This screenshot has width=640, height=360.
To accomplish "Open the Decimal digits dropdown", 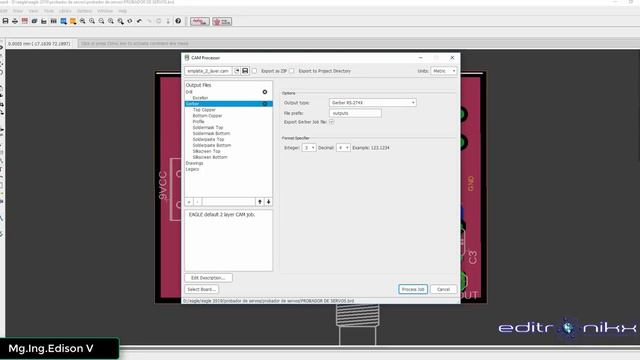I will (343, 148).
